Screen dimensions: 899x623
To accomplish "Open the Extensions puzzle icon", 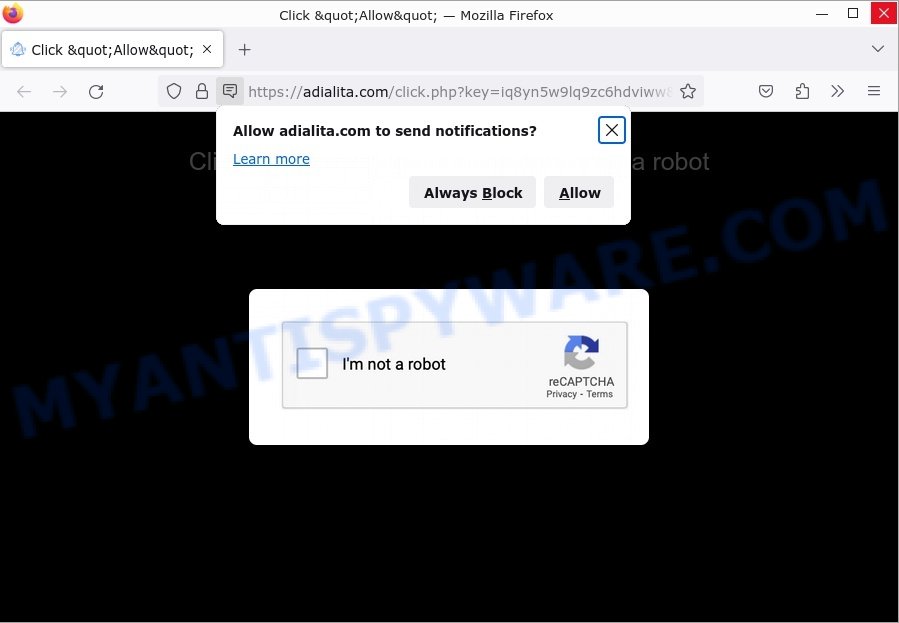I will [x=802, y=91].
